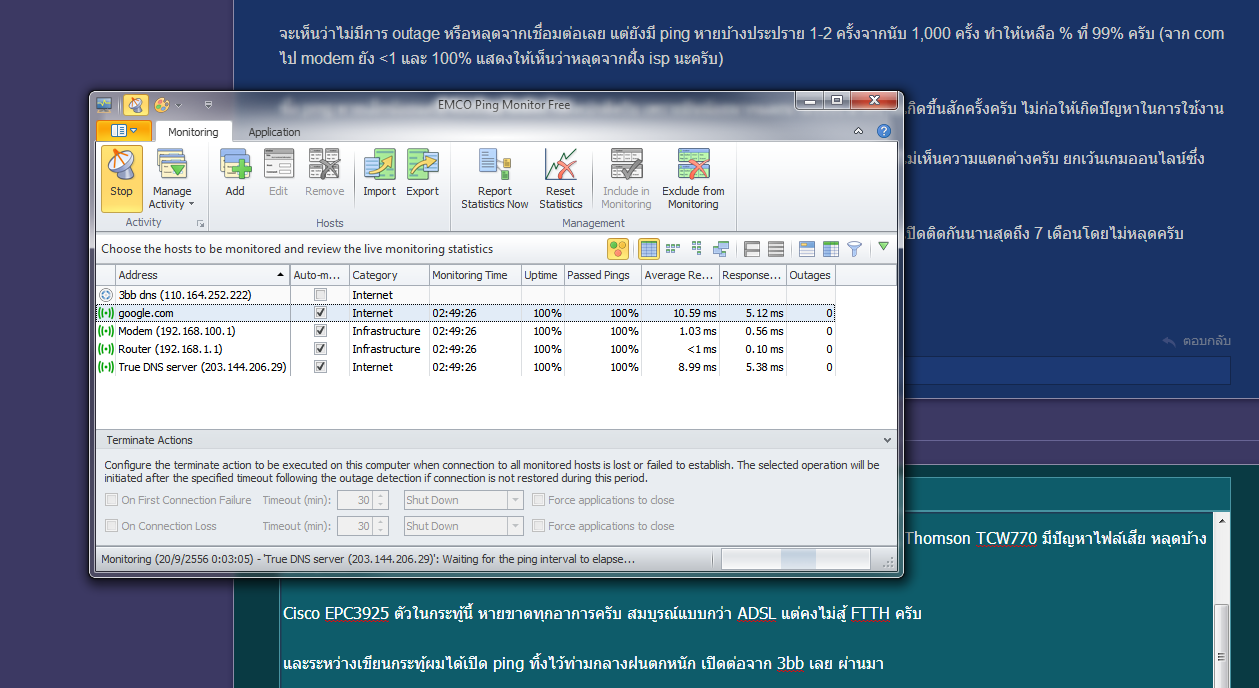Collapse the ribbon with the up chevron

tap(858, 131)
